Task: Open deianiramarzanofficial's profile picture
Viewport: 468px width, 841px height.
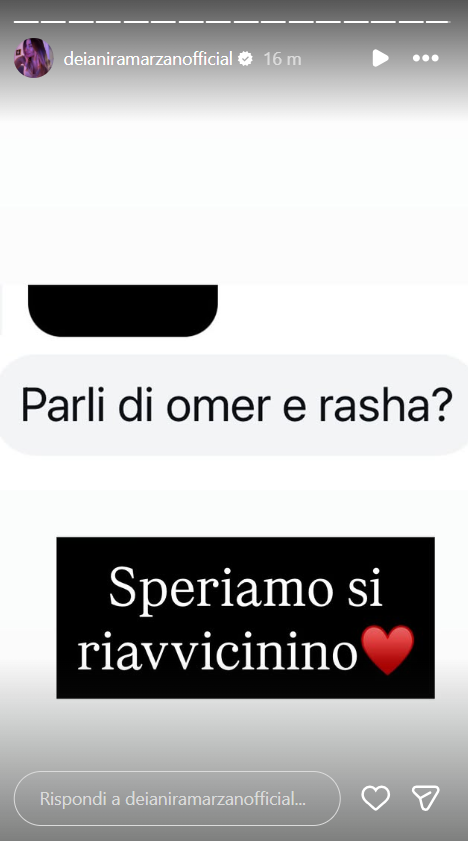Action: [34, 58]
